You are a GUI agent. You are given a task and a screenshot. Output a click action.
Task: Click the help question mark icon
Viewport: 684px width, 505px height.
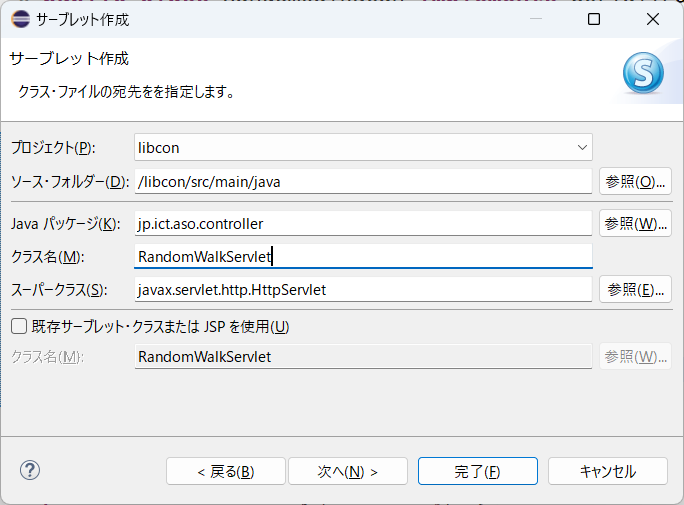(x=30, y=470)
